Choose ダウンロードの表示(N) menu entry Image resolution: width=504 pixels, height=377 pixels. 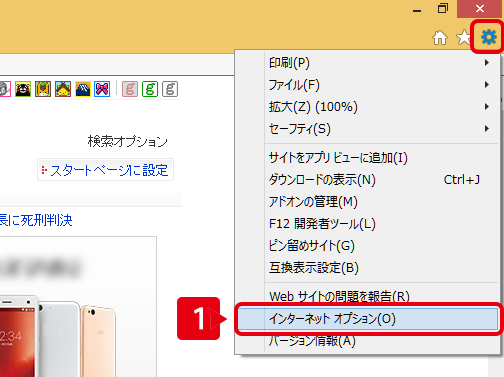[367, 180]
